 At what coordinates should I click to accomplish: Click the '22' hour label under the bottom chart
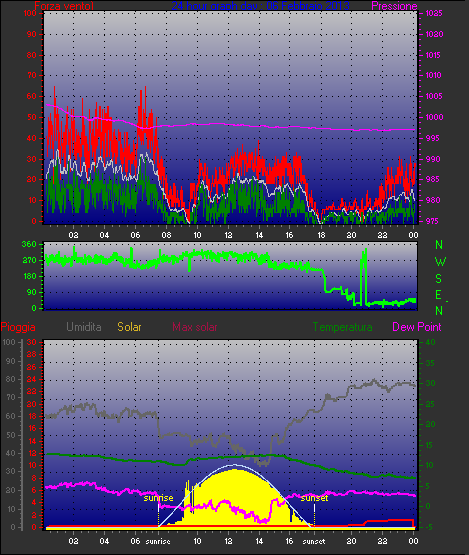pos(382,541)
